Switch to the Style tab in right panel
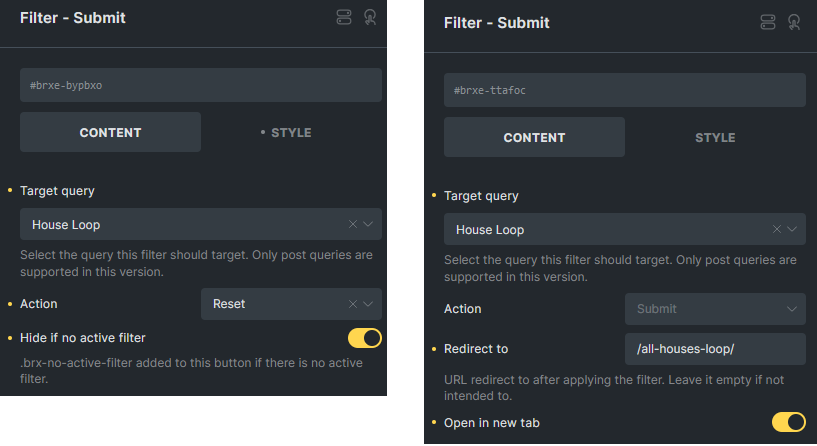This screenshot has width=817, height=446. (x=715, y=137)
